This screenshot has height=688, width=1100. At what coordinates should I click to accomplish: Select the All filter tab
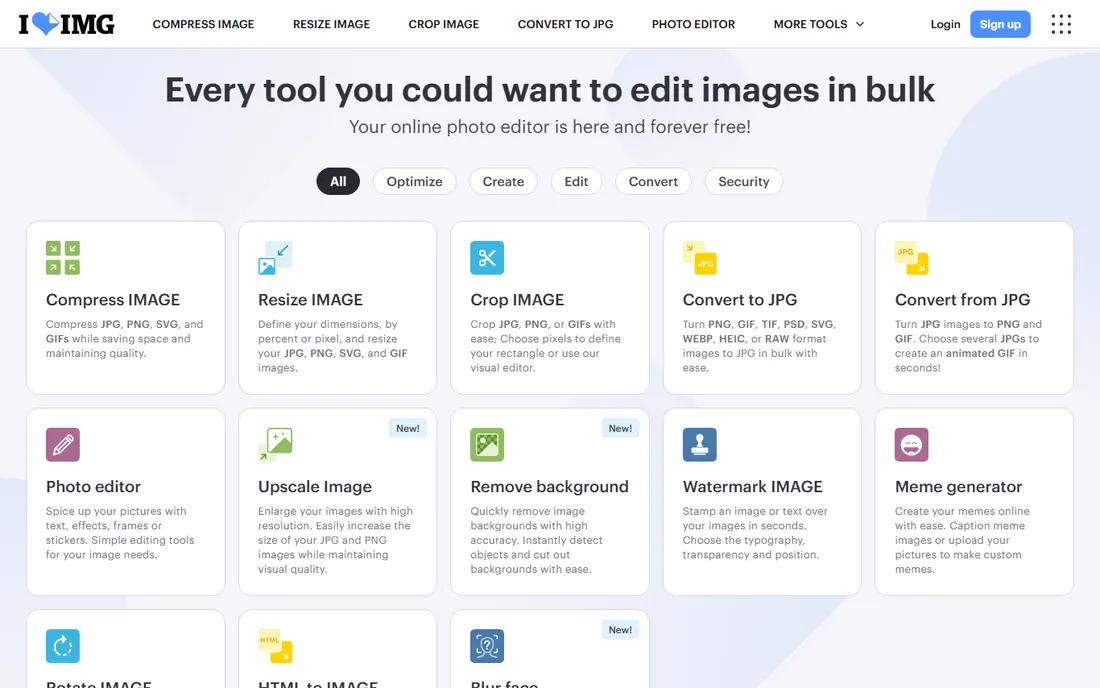point(338,182)
